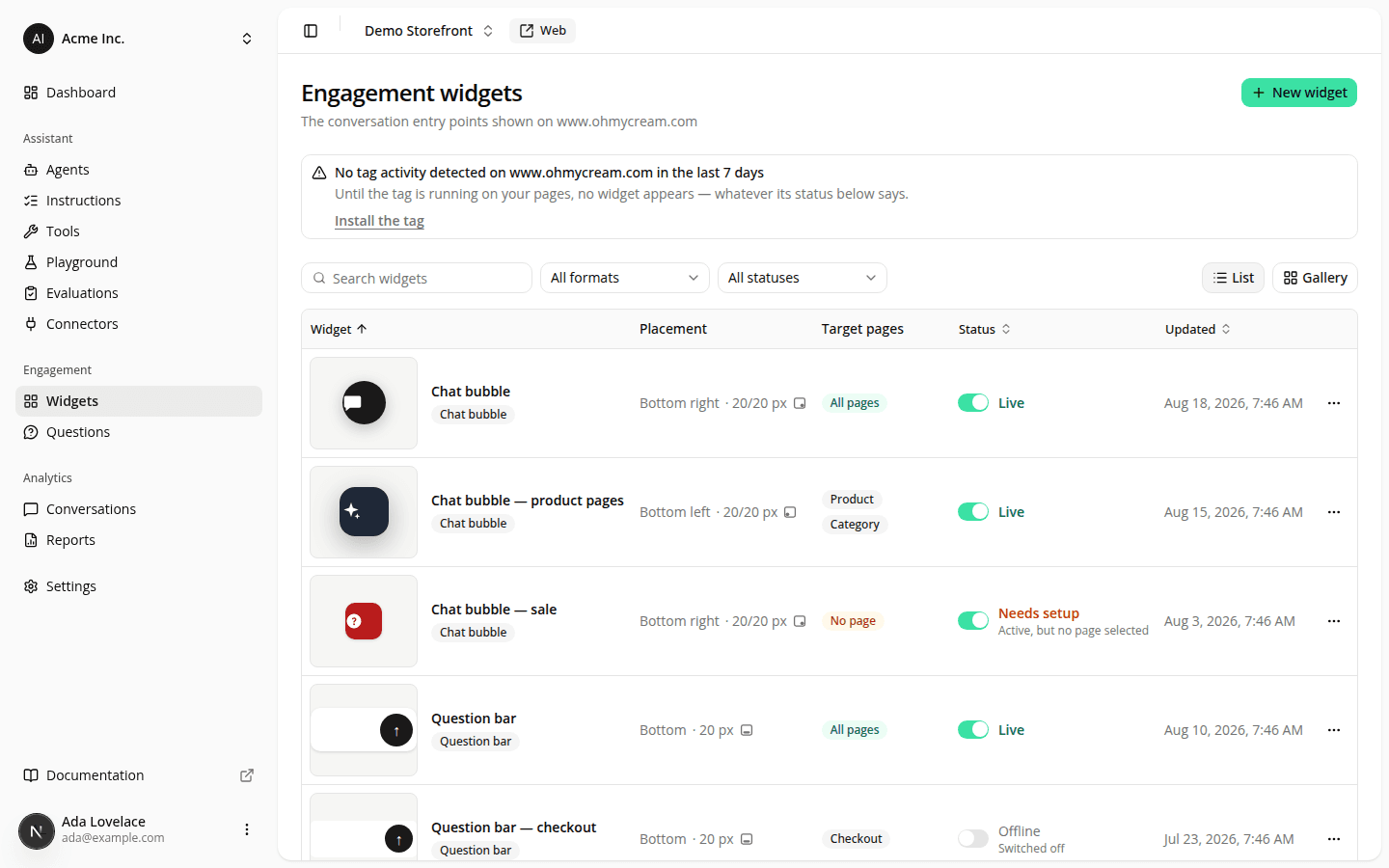Open the Web external link button
The width and height of the screenshot is (1389, 868).
(x=543, y=31)
